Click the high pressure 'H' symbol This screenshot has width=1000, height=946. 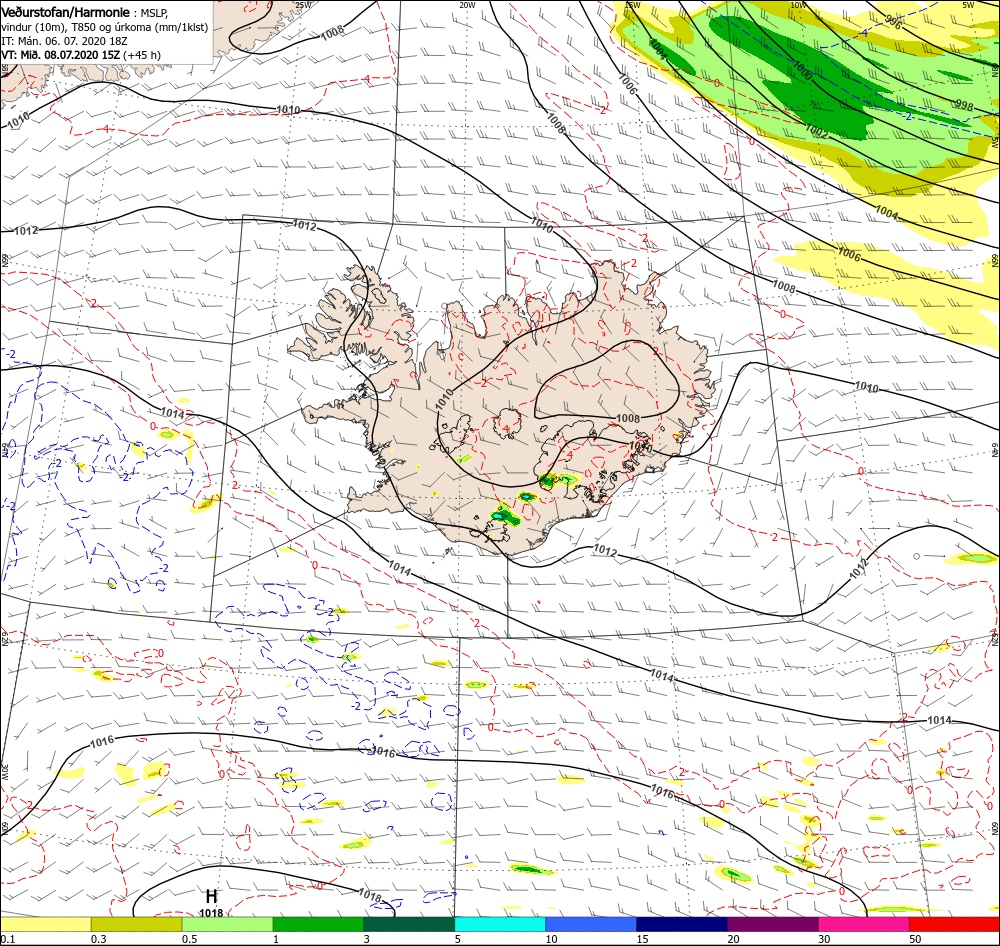(x=211, y=897)
